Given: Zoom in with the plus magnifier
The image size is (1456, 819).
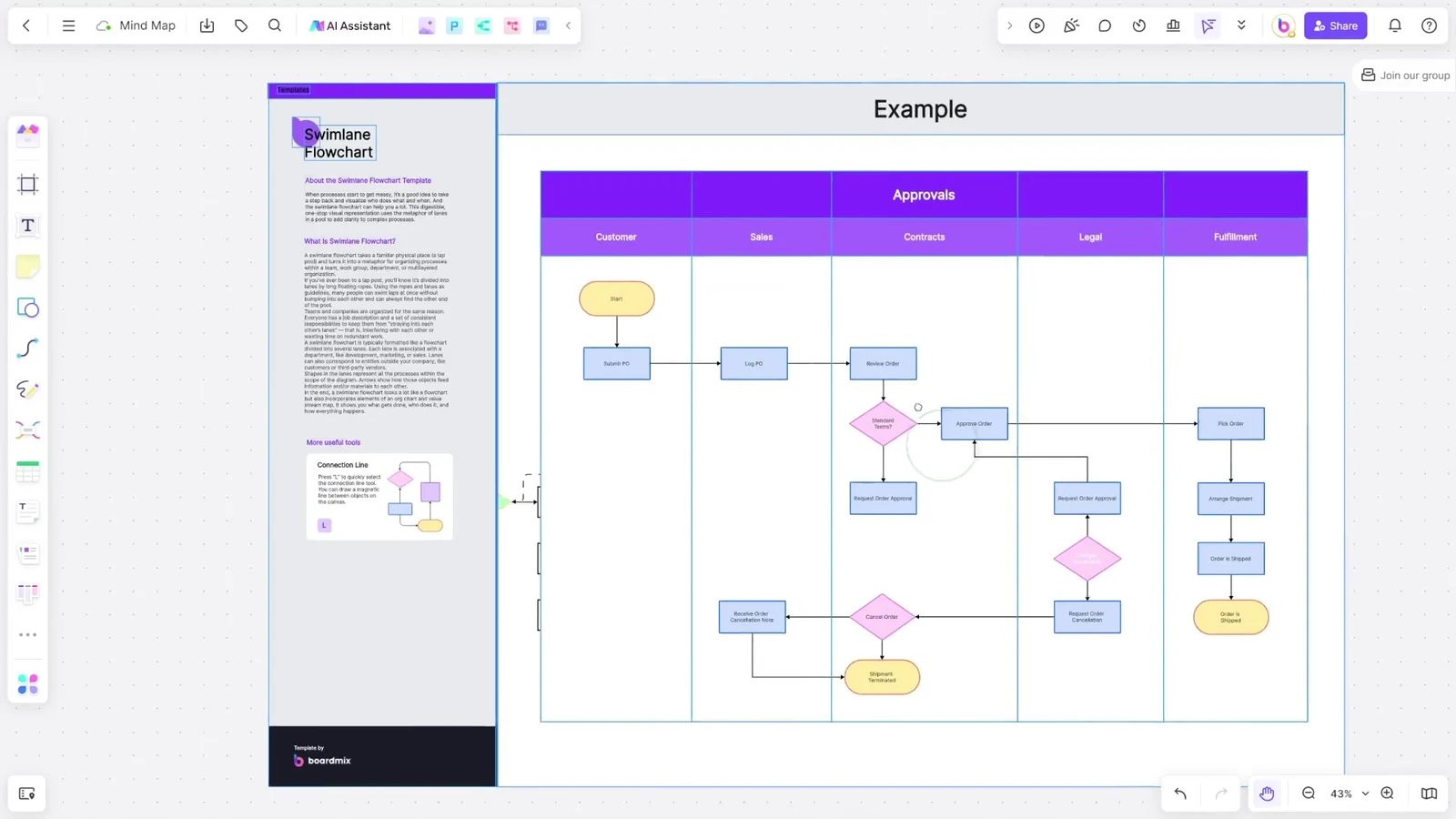Looking at the screenshot, I should tap(1387, 794).
